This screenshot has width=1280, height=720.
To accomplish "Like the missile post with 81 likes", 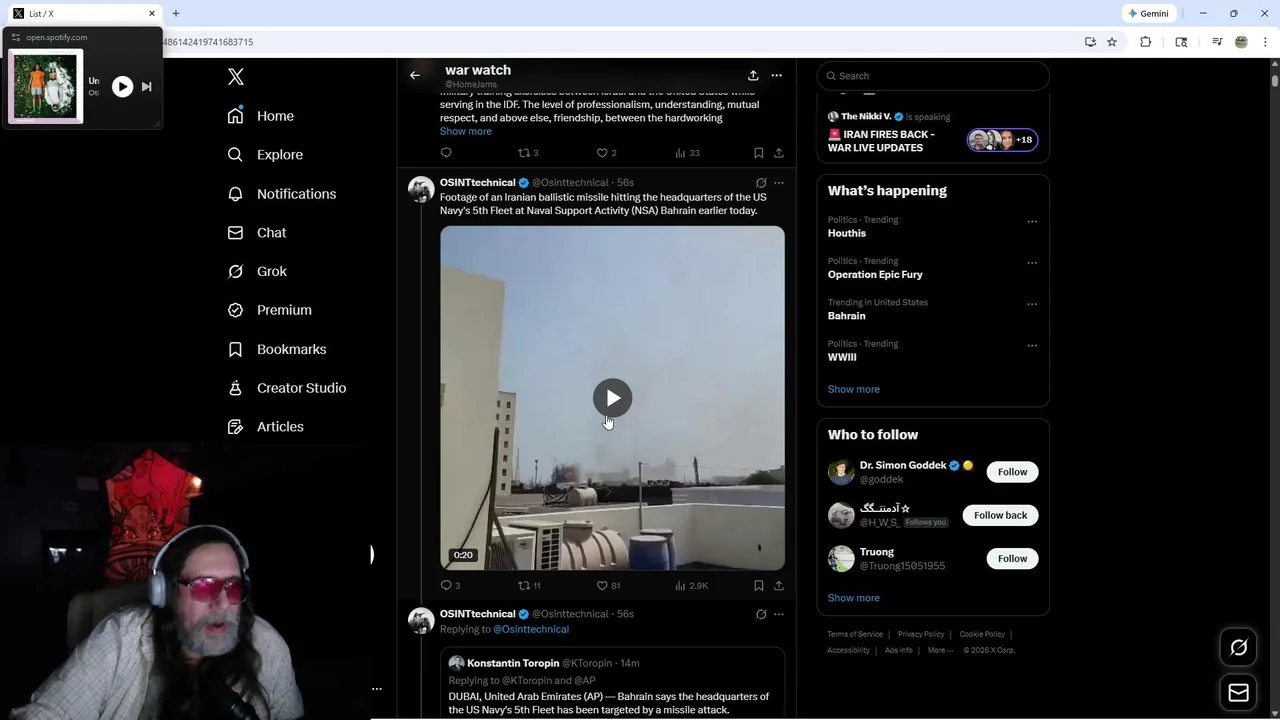I will pyautogui.click(x=608, y=586).
